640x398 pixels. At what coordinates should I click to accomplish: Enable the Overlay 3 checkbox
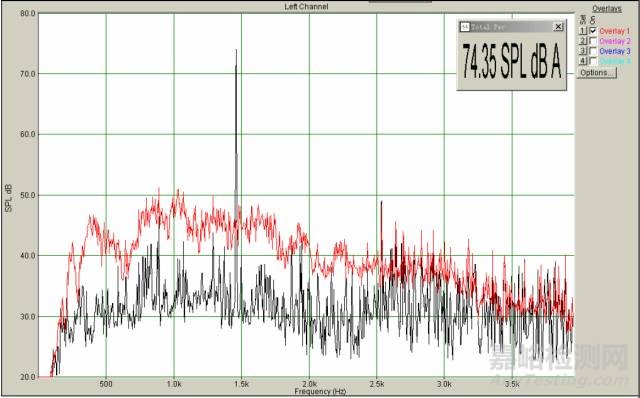[x=593, y=51]
